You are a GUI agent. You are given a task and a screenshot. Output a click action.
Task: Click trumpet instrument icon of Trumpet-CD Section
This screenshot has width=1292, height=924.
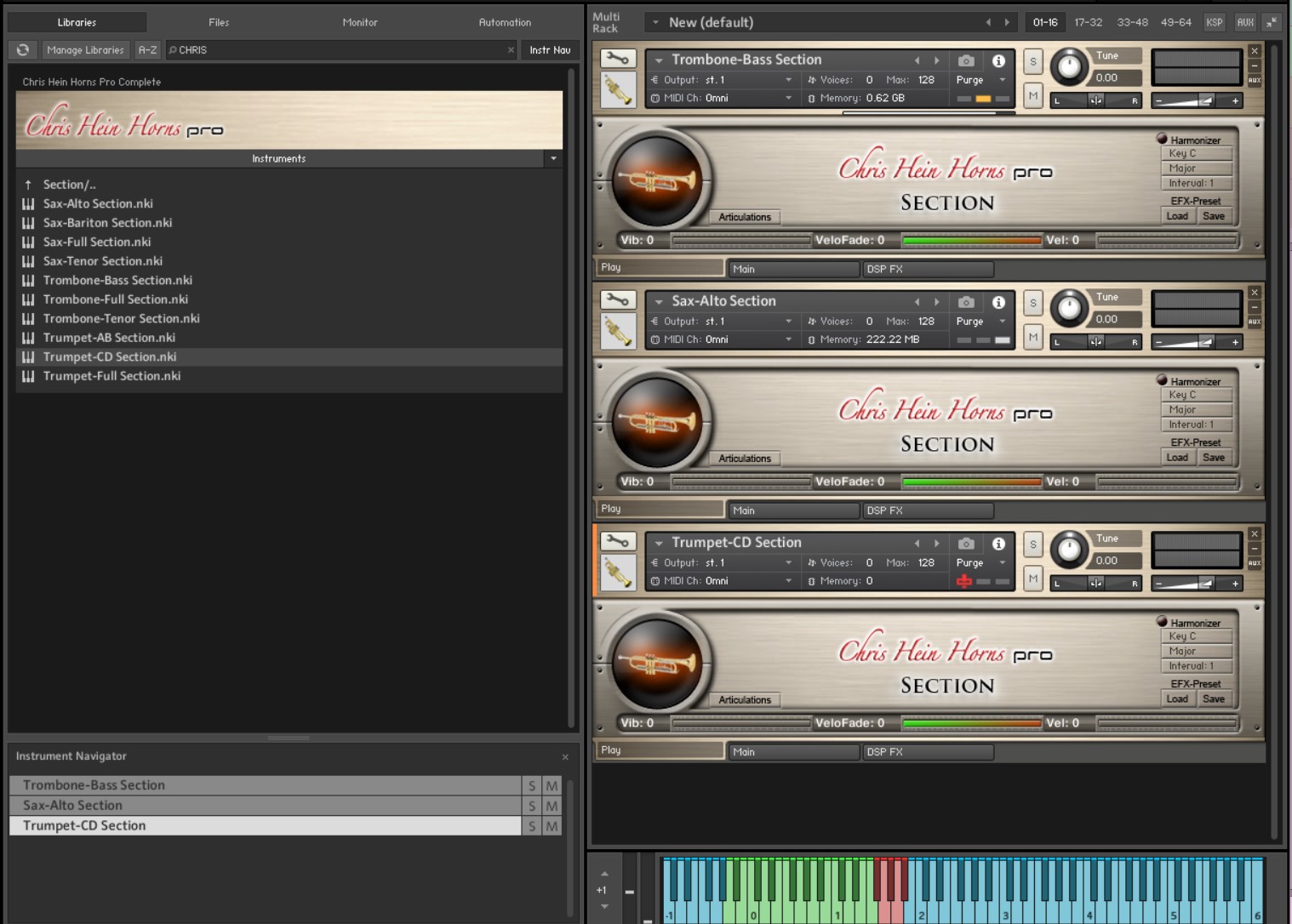(x=618, y=573)
